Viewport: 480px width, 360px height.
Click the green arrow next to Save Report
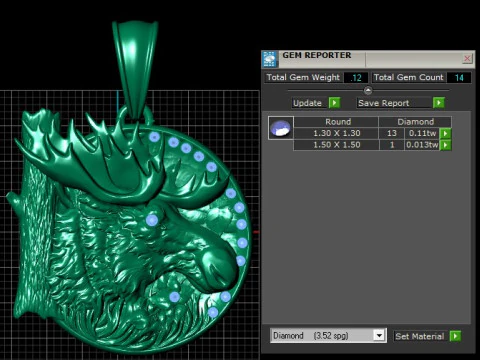(439, 103)
